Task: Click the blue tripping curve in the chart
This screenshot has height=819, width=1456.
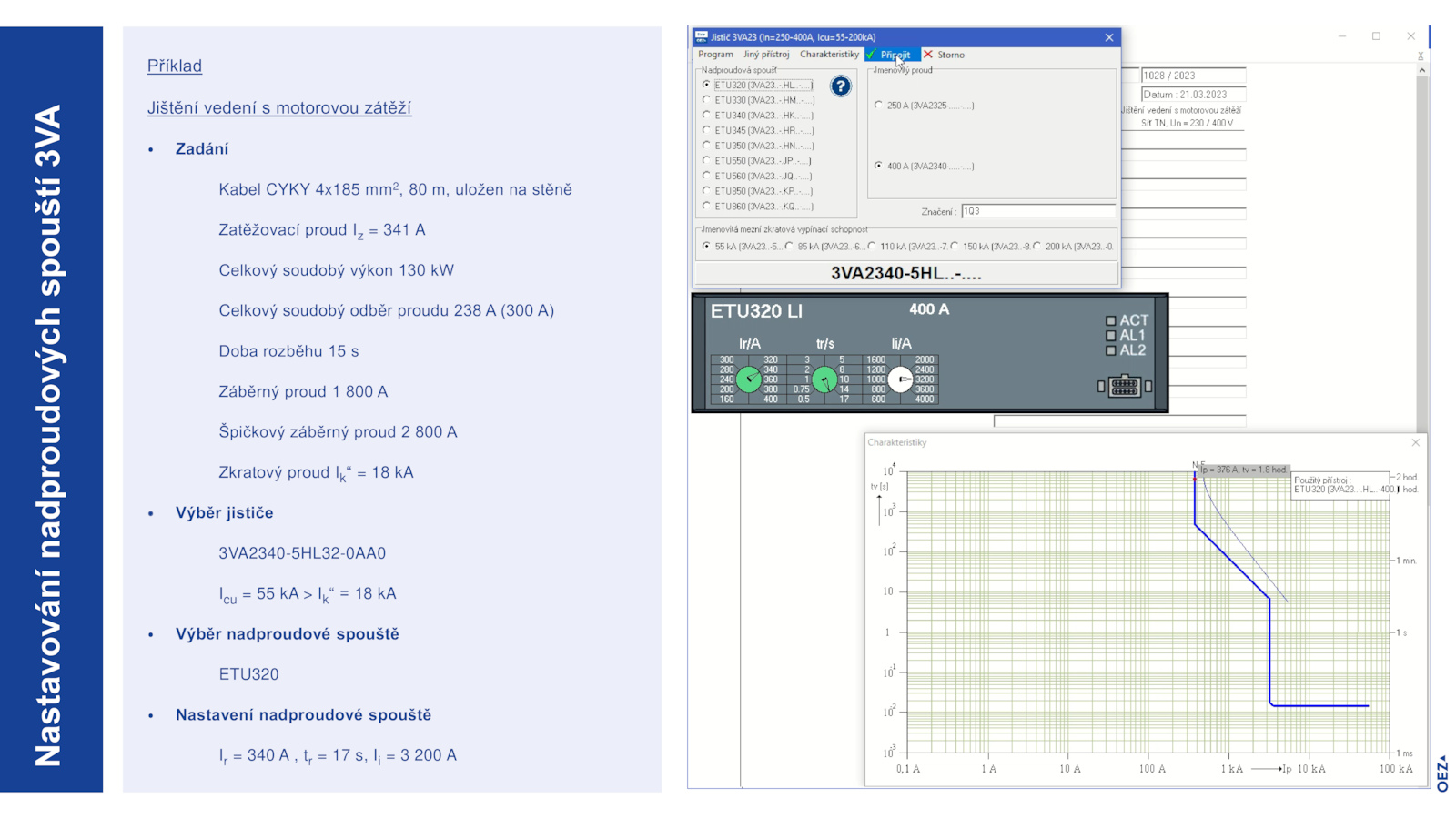Action: click(x=1269, y=651)
